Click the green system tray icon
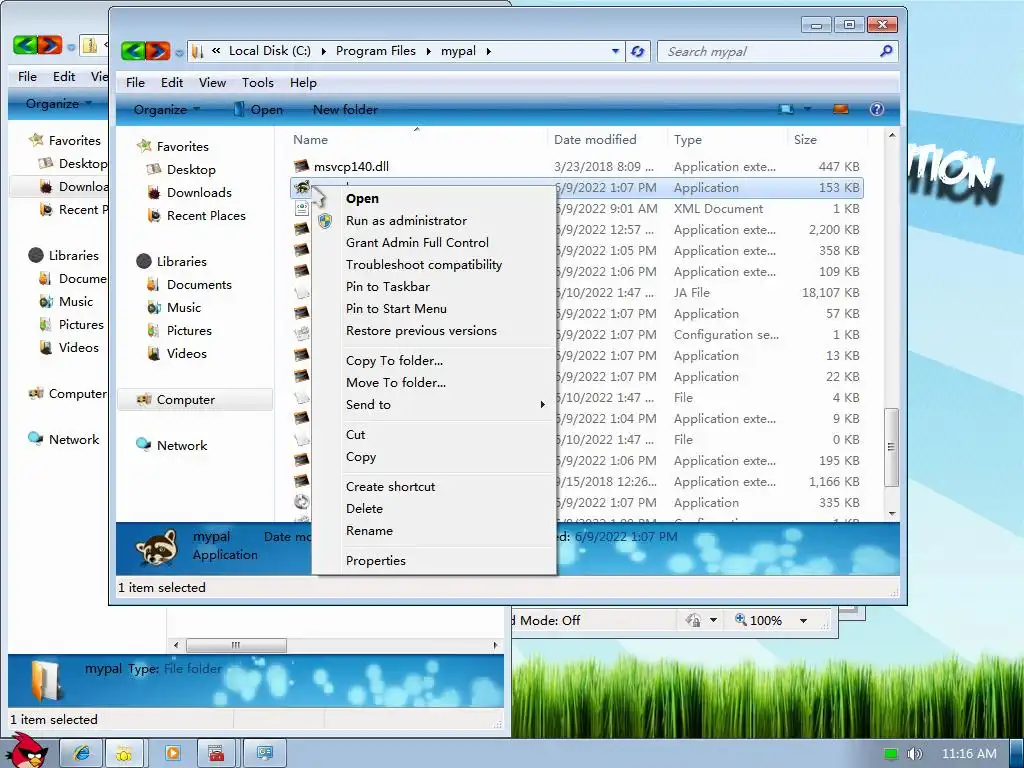The image size is (1024, 768). click(891, 754)
